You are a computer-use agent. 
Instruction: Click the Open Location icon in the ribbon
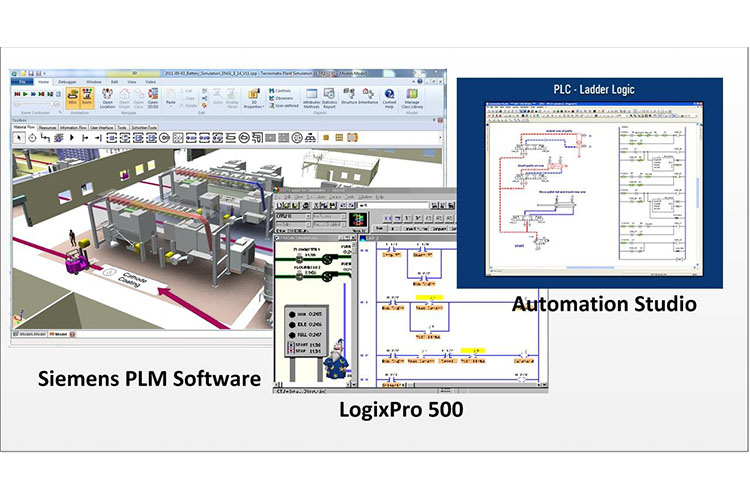107,98
